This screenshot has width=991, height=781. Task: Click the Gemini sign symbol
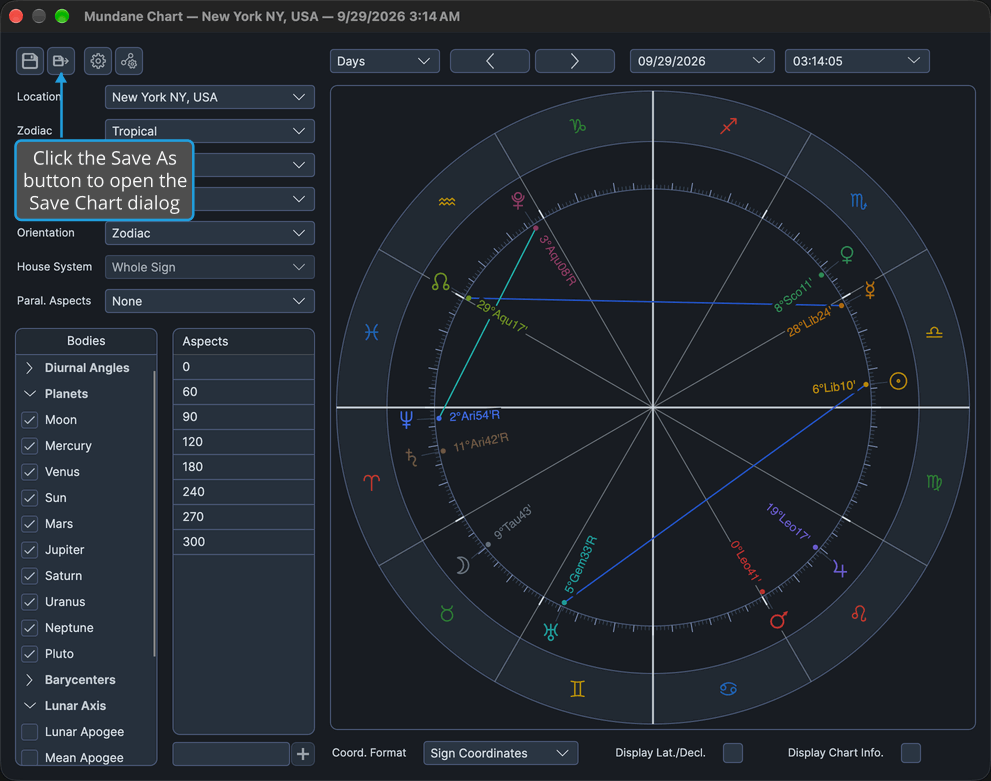coord(578,689)
